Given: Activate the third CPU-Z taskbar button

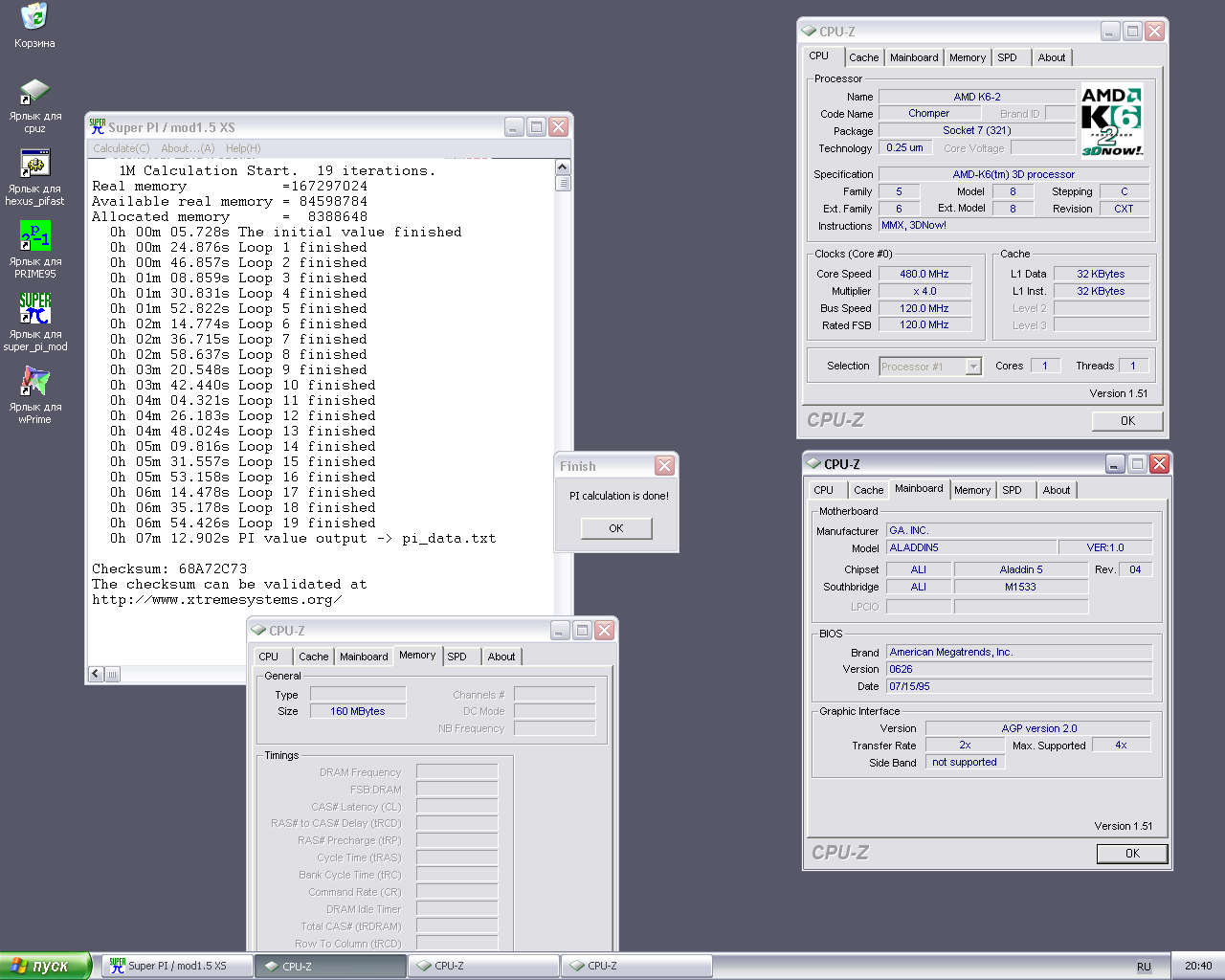Looking at the screenshot, I should pyautogui.click(x=636, y=966).
